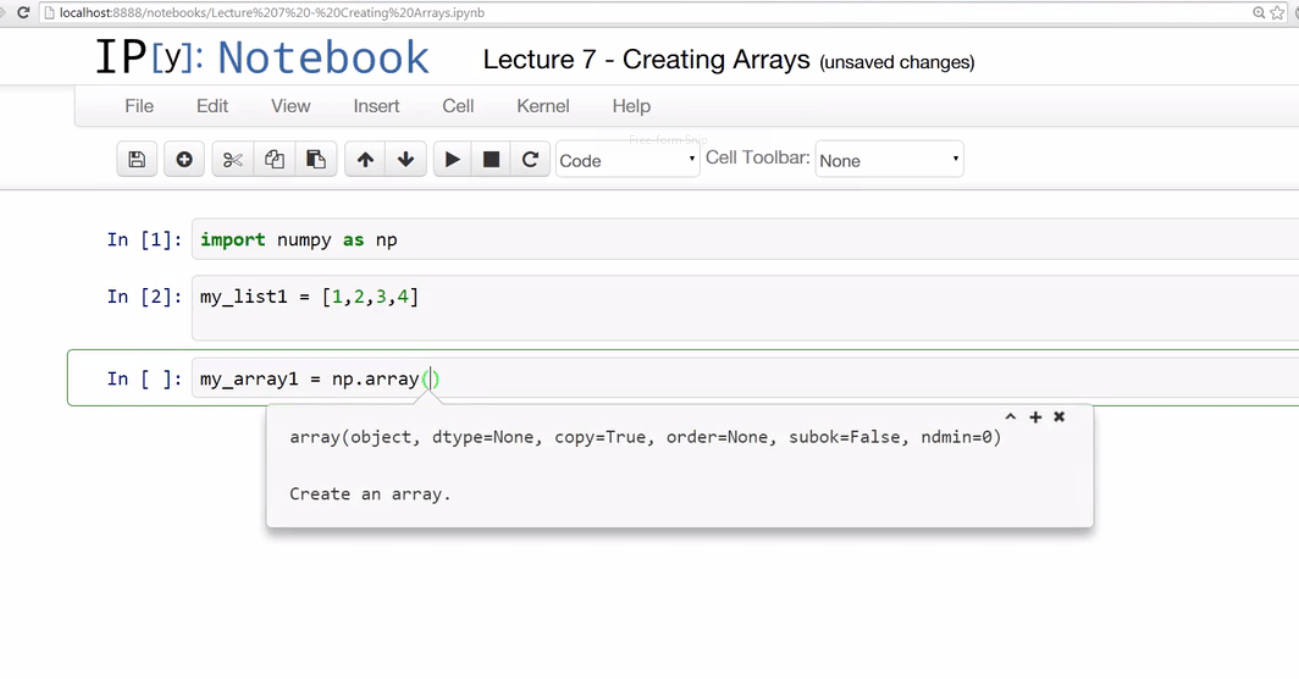Save the notebook using the save icon
1299x679 pixels.
[137, 159]
